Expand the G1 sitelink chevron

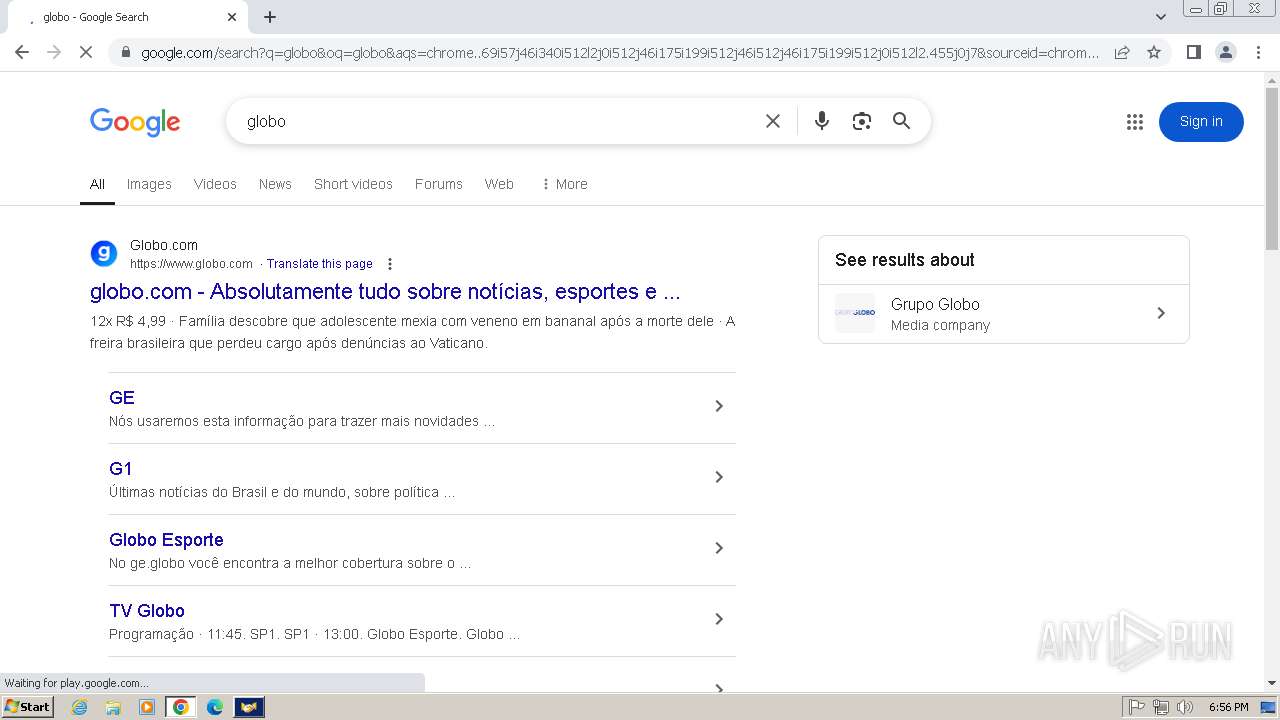pos(719,477)
